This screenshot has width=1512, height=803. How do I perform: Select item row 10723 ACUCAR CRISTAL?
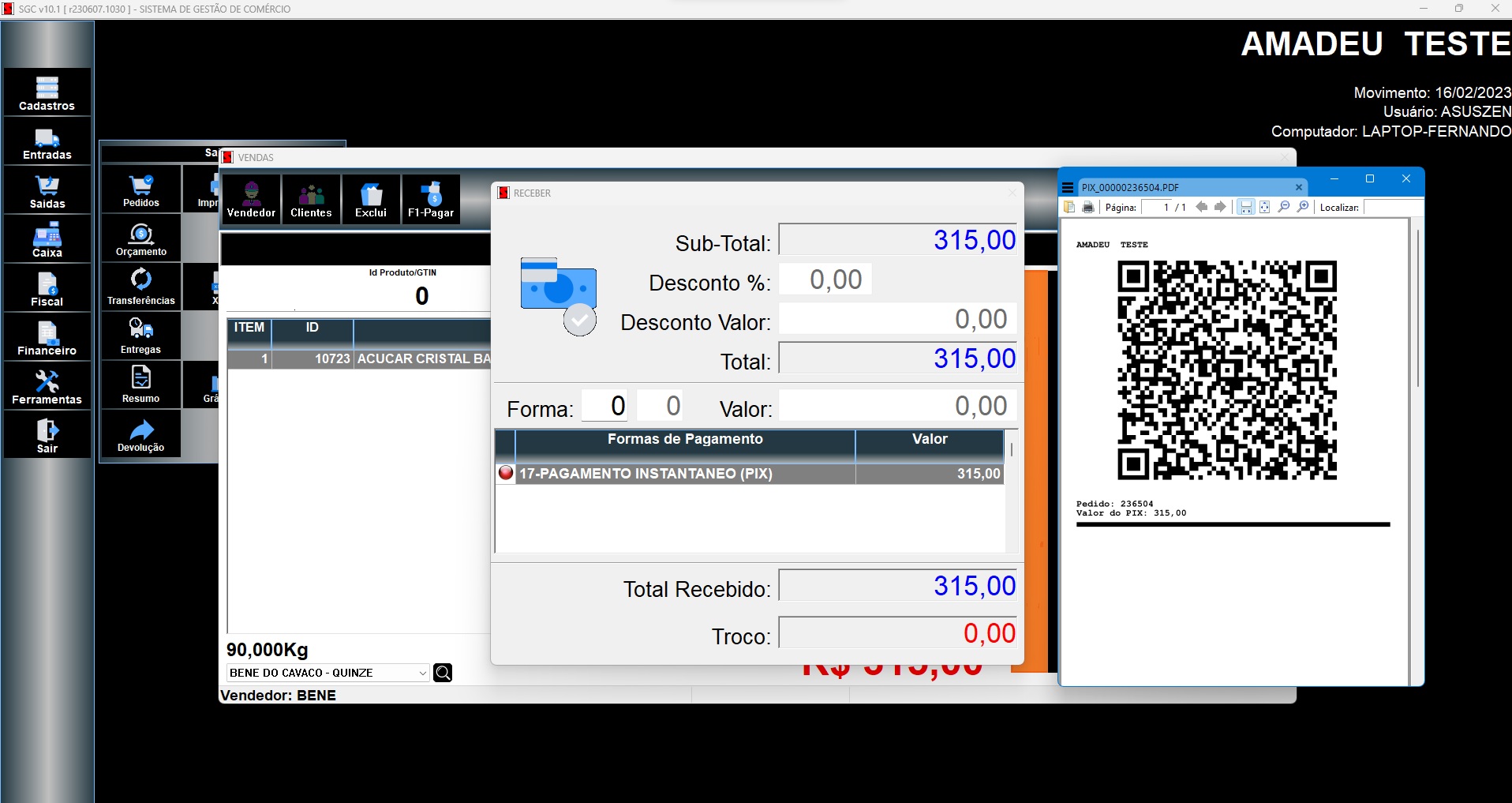click(x=359, y=359)
